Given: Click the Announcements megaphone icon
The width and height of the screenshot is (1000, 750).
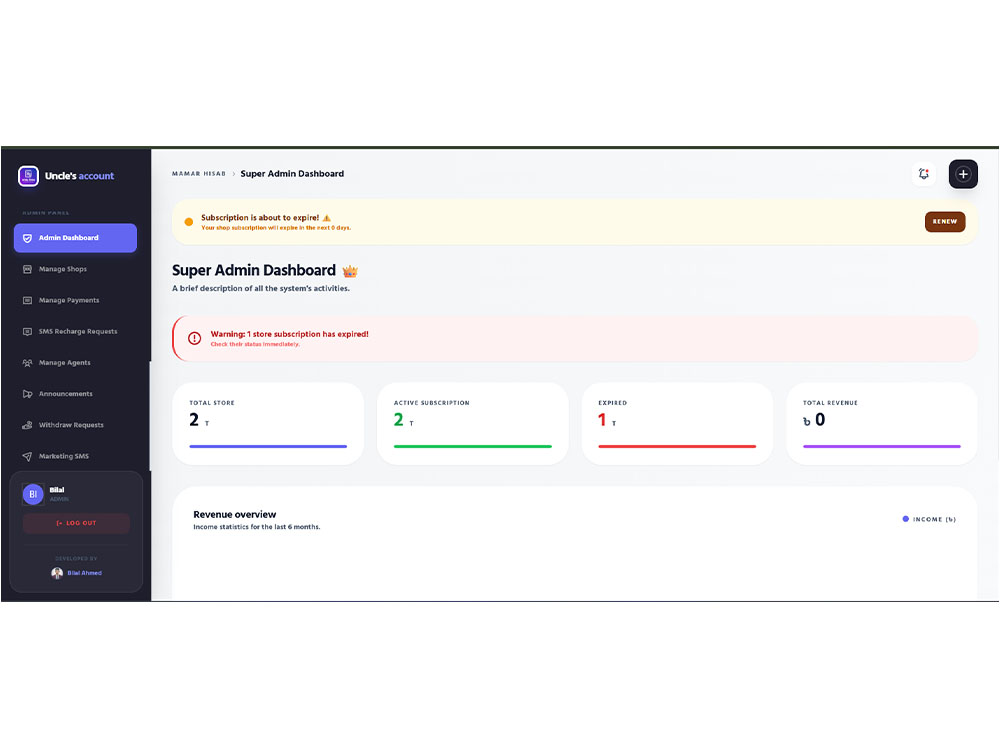Looking at the screenshot, I should 27,394.
